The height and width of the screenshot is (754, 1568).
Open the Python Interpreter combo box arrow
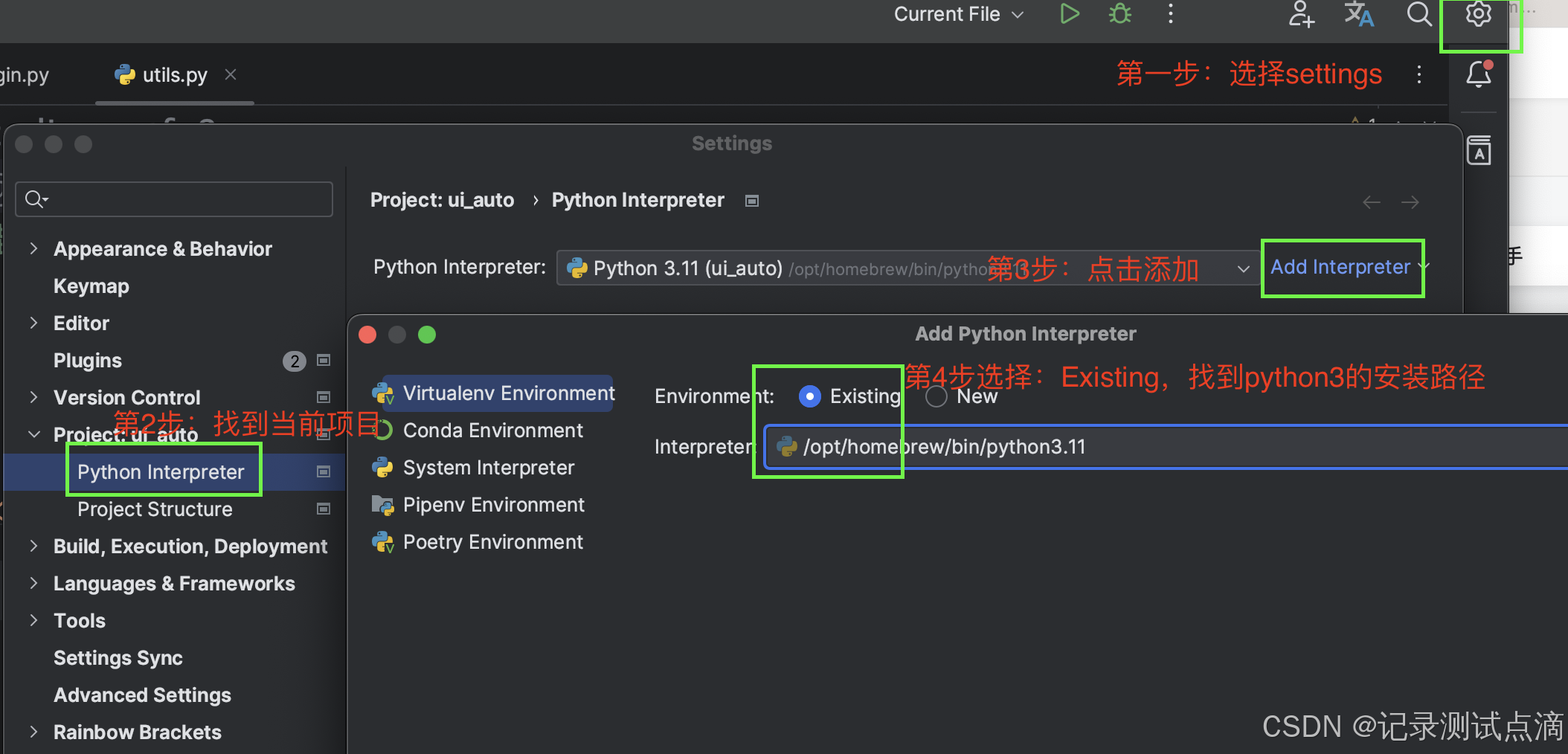point(1243,268)
